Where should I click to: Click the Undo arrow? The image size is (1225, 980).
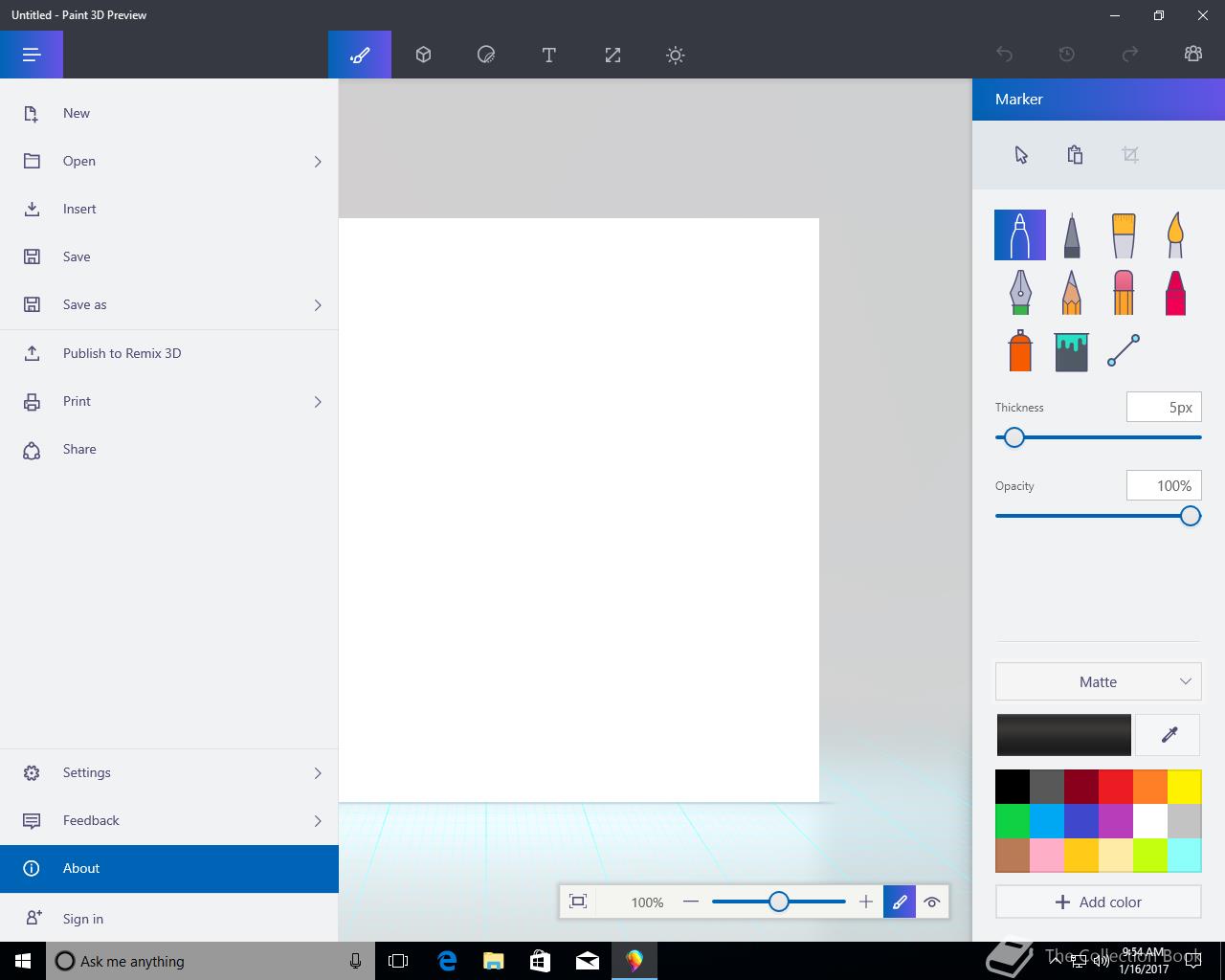point(1004,55)
